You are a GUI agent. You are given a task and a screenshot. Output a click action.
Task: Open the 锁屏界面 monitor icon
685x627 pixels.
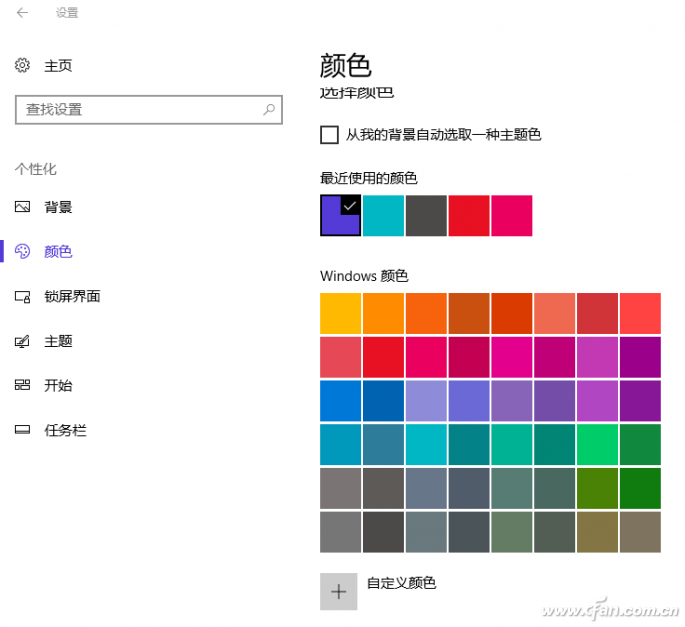point(23,296)
